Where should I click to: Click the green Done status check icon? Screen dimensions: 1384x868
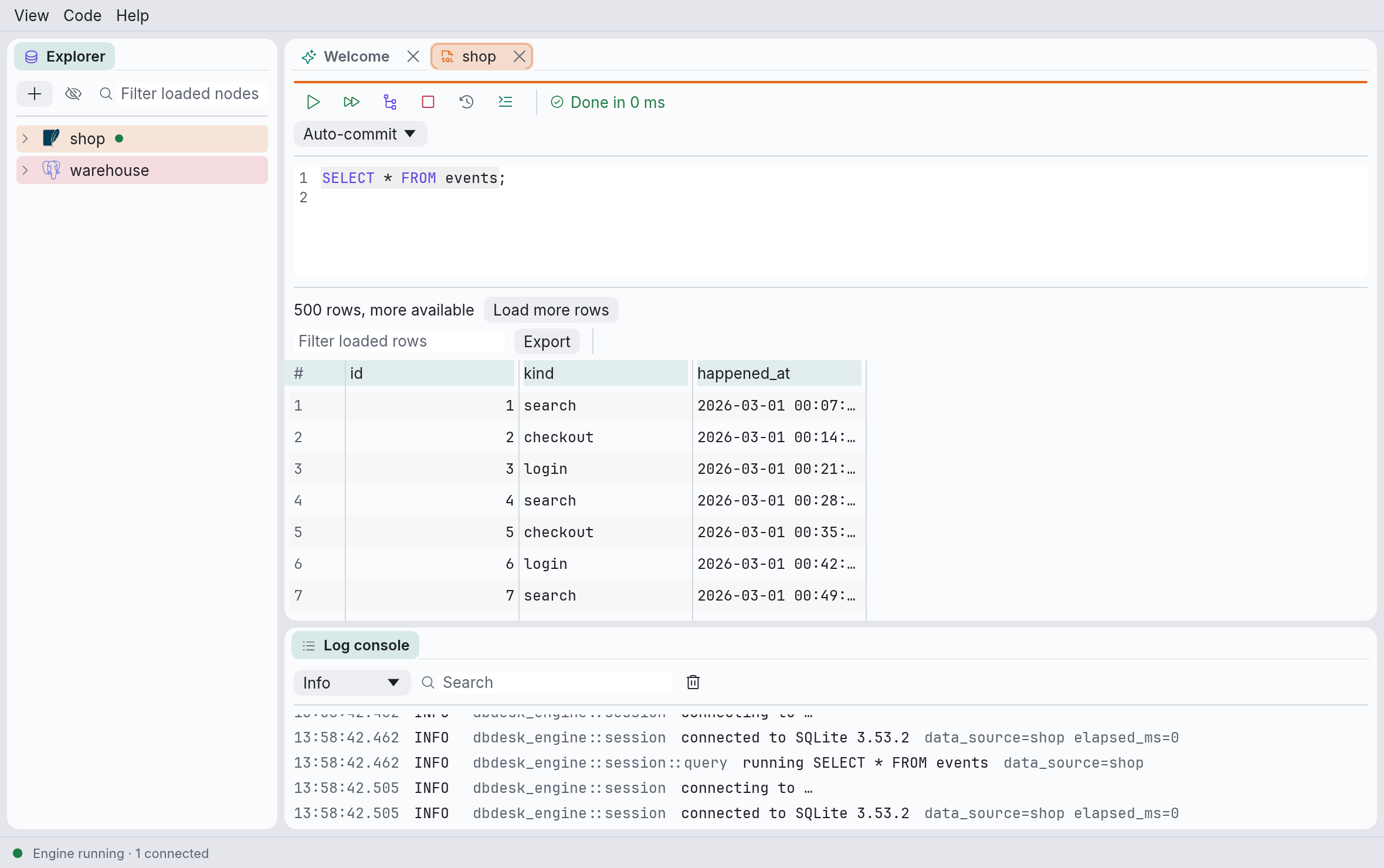[x=557, y=102]
